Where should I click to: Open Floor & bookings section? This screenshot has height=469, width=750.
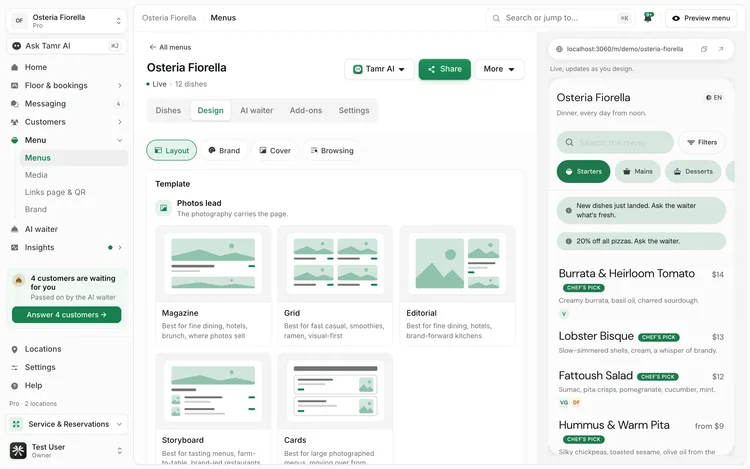(67, 86)
